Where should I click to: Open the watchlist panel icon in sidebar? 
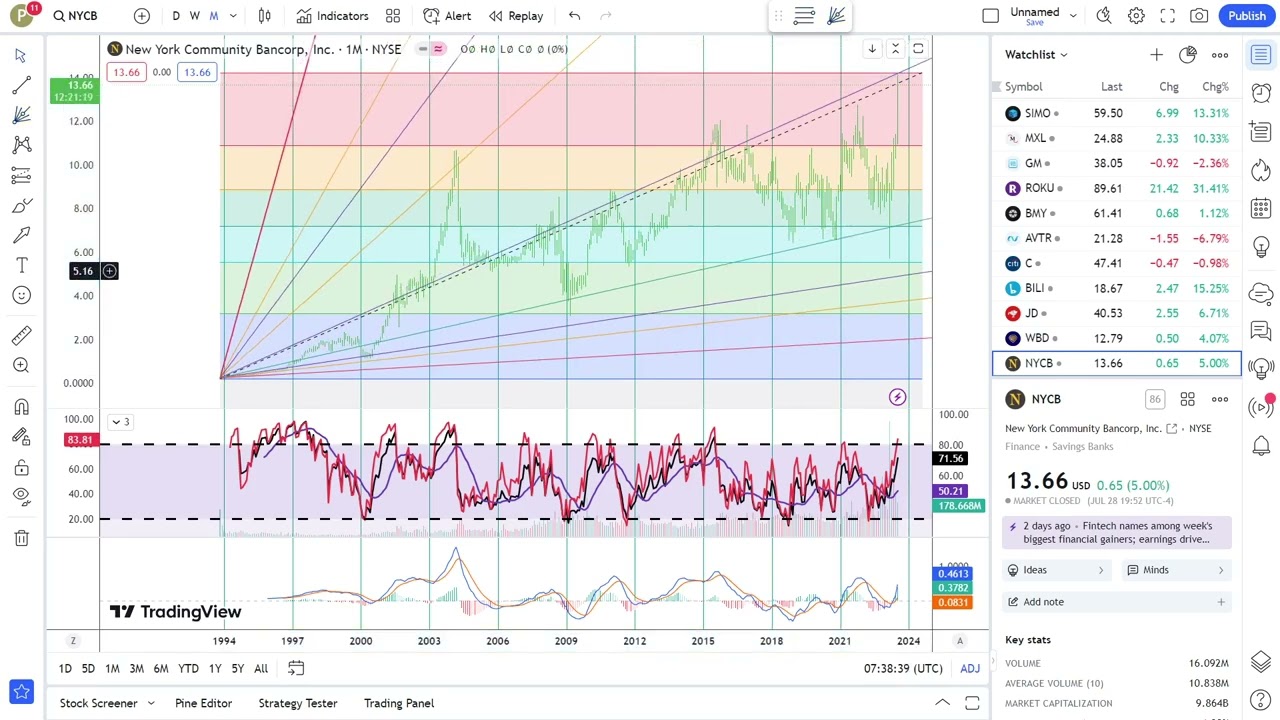click(1261, 55)
